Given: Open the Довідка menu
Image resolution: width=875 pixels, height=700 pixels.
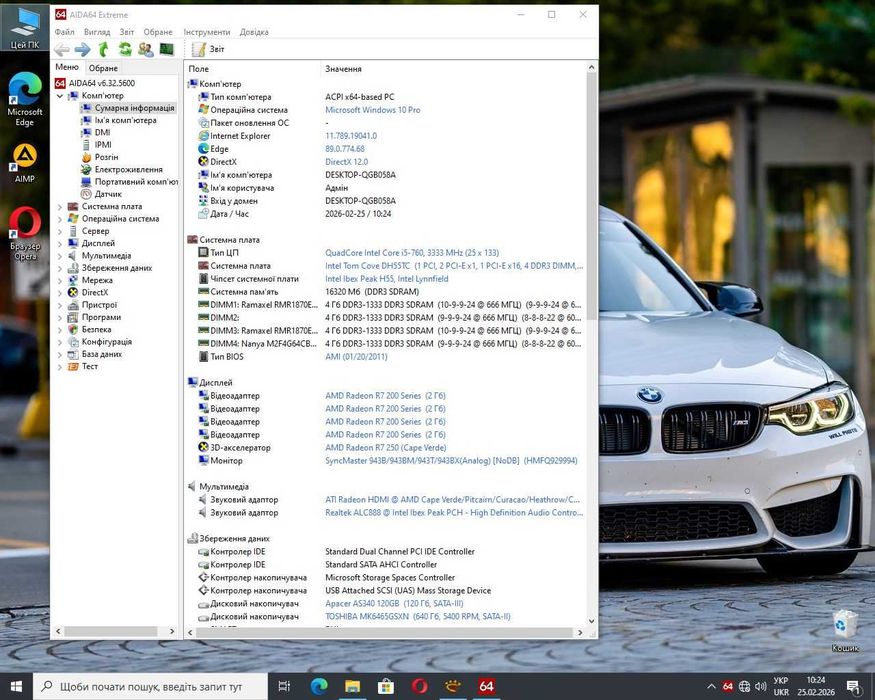Looking at the screenshot, I should [x=254, y=32].
